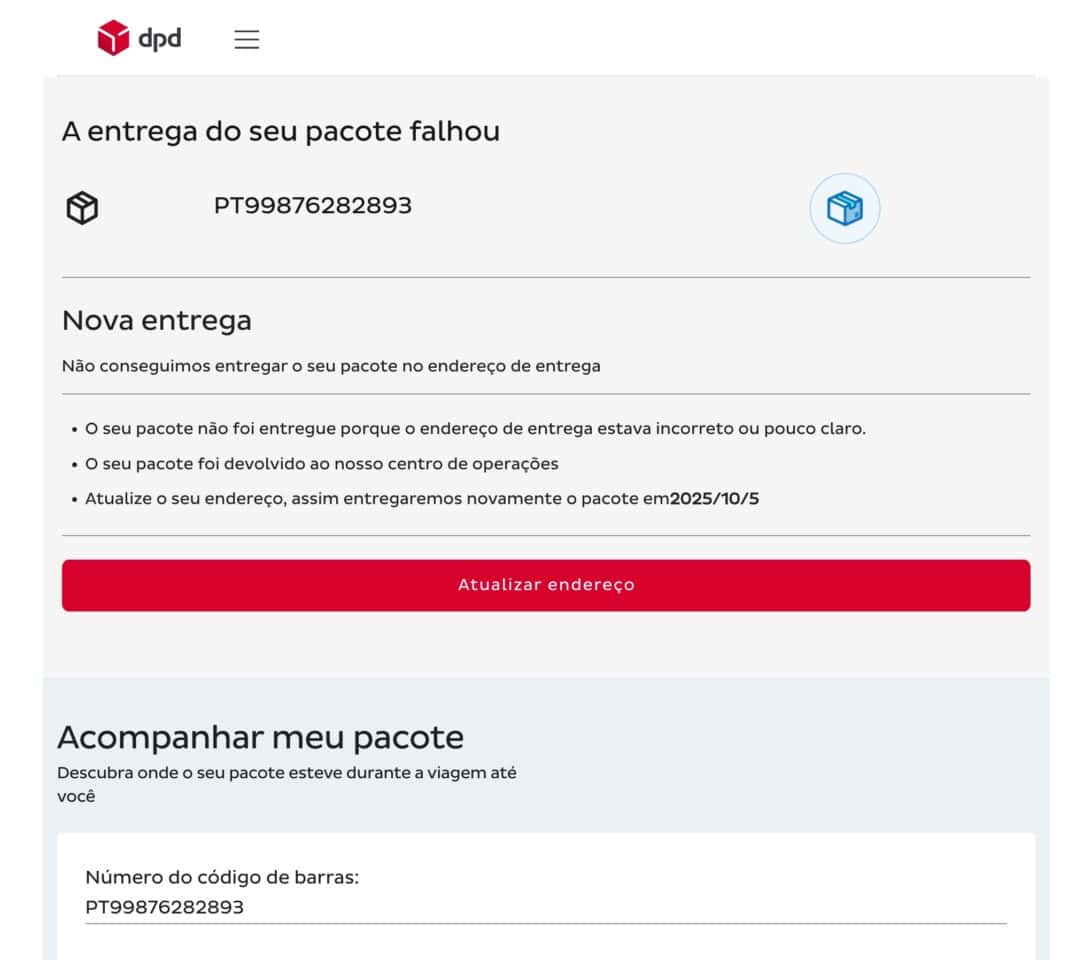
Task: Open the site menu from the top bar
Action: click(246, 38)
